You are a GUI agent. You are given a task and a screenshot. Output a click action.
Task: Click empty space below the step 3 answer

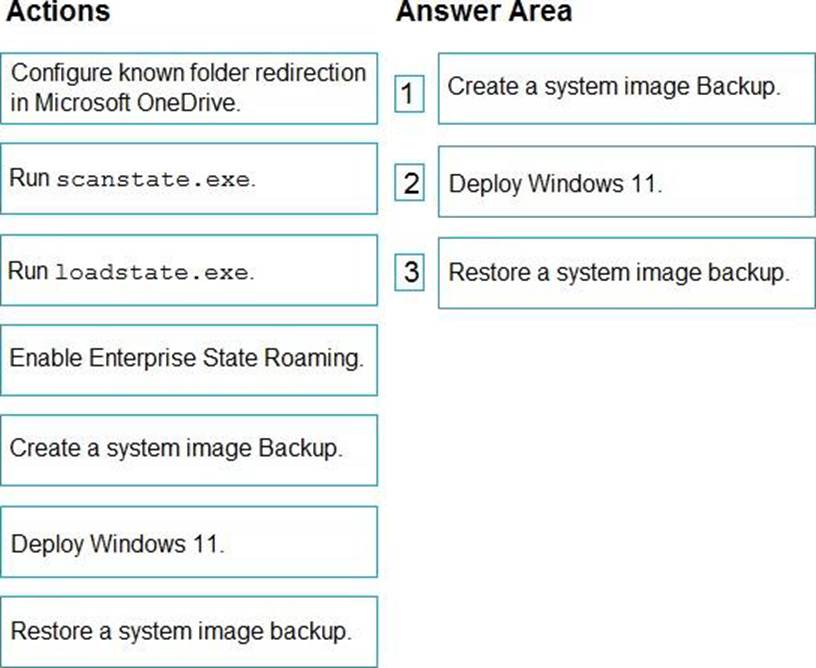pos(626,450)
